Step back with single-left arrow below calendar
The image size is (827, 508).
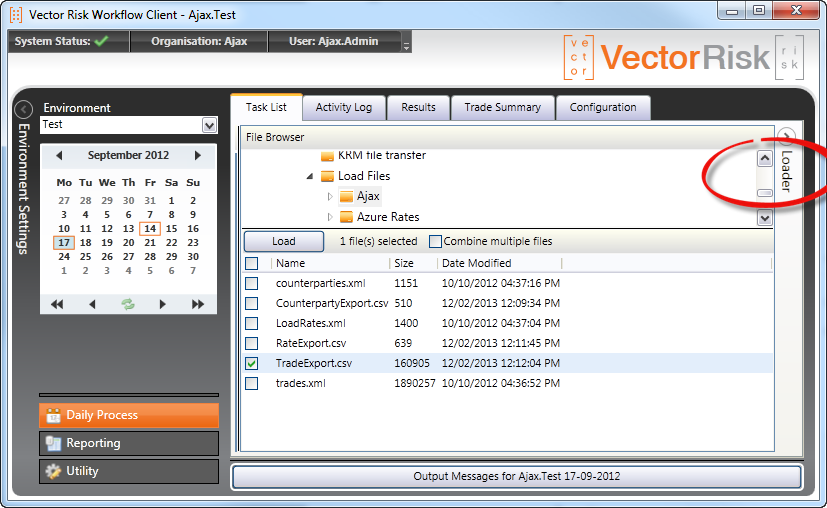pos(92,304)
